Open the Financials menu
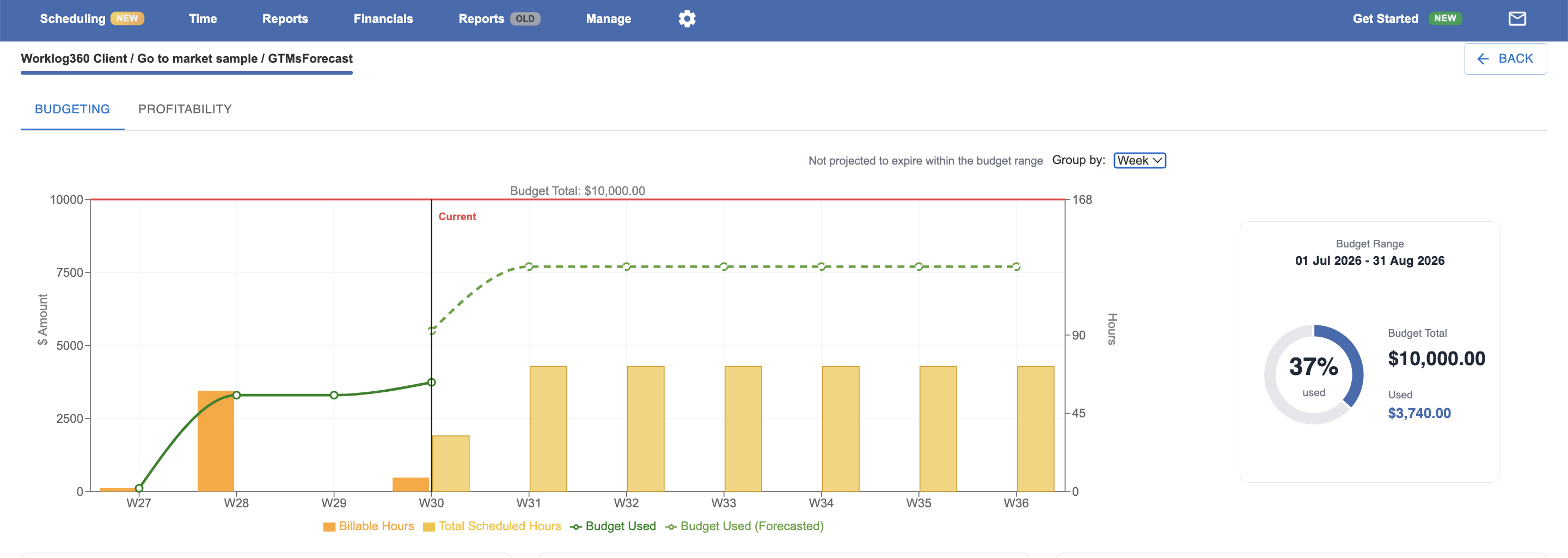This screenshot has width=1568, height=558. coord(383,19)
